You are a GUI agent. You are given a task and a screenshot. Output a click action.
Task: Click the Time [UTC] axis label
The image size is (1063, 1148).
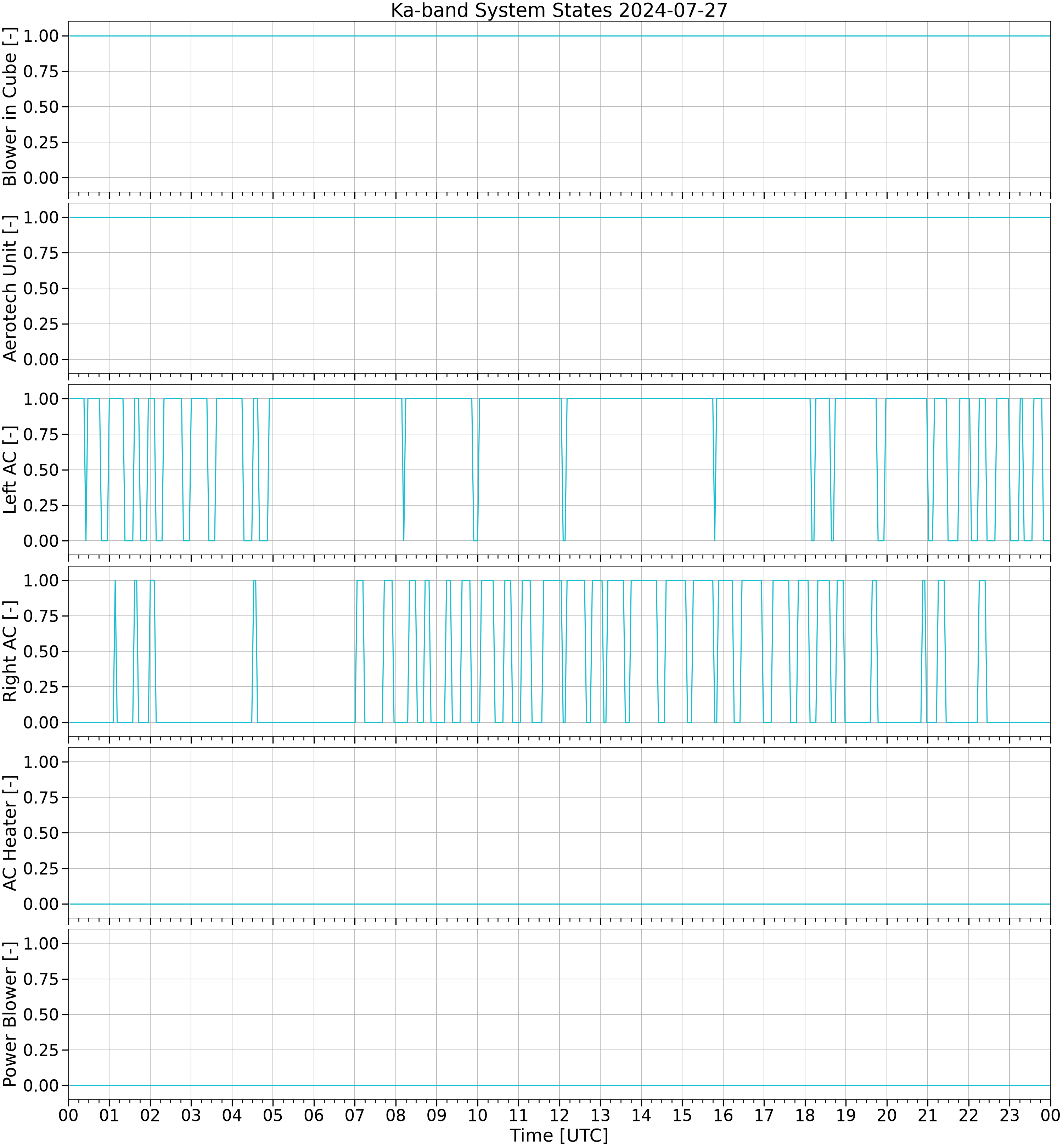coord(558,1135)
